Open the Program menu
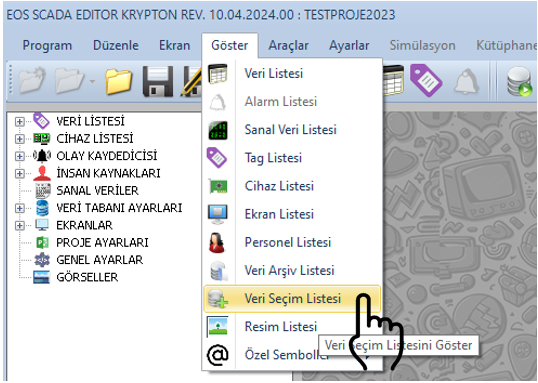 coord(47,45)
